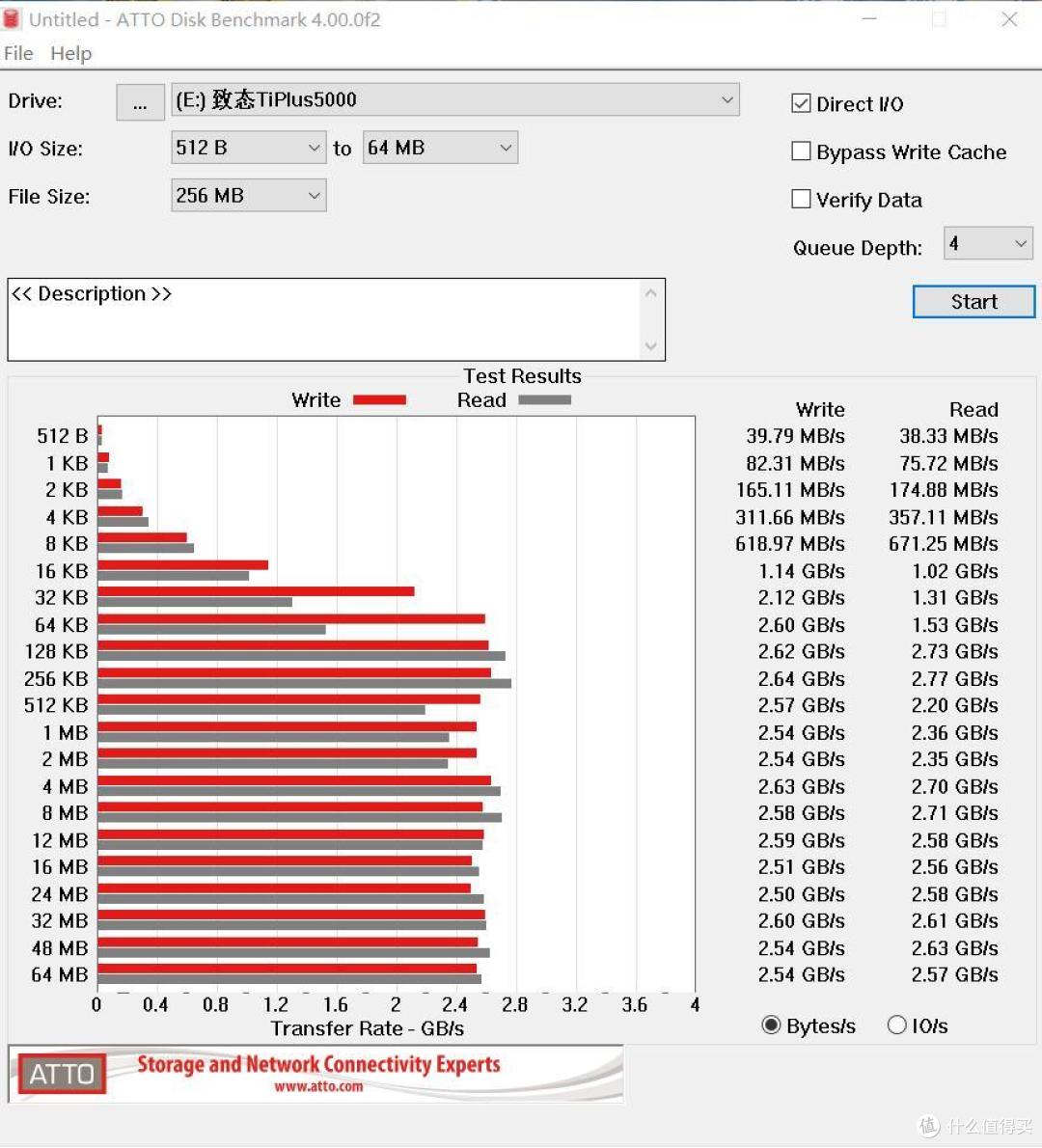Screen dimensions: 1042x1148
Task: Click the Storage and Network Connectivity Experts banner text
Action: [x=318, y=1064]
